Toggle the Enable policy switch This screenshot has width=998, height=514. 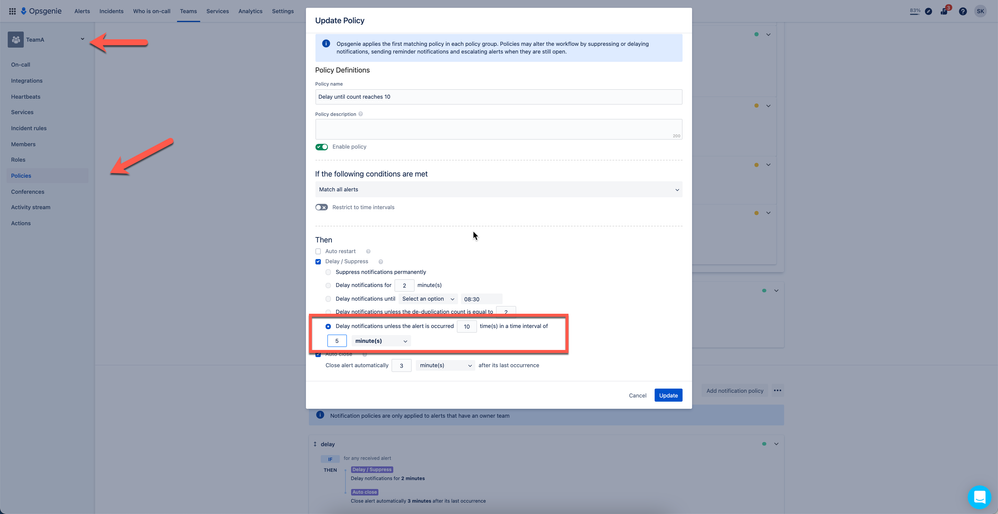pyautogui.click(x=321, y=147)
